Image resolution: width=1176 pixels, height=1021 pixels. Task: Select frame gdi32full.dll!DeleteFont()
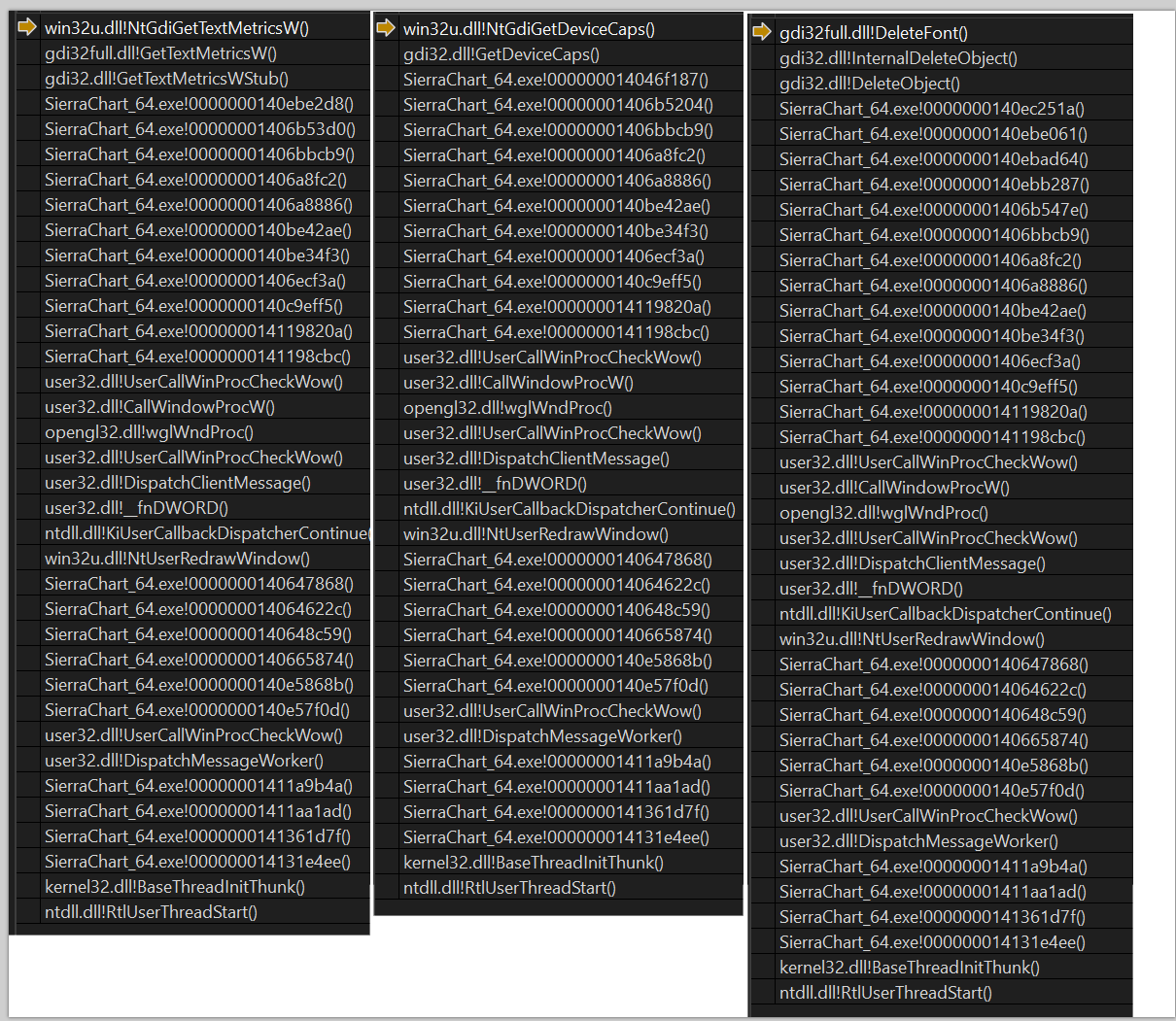tap(874, 33)
